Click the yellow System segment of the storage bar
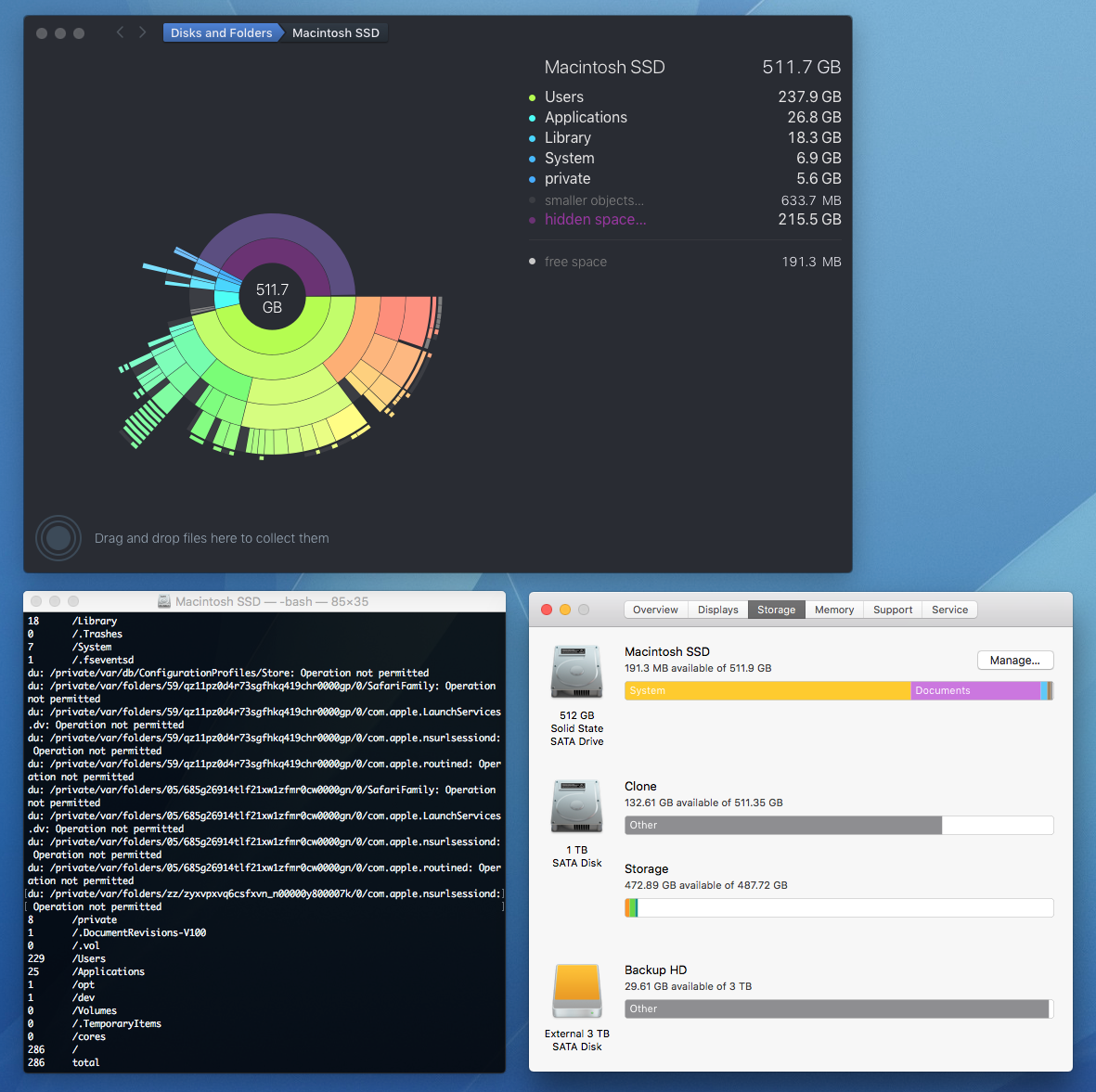This screenshot has height=1092, width=1096. point(767,690)
